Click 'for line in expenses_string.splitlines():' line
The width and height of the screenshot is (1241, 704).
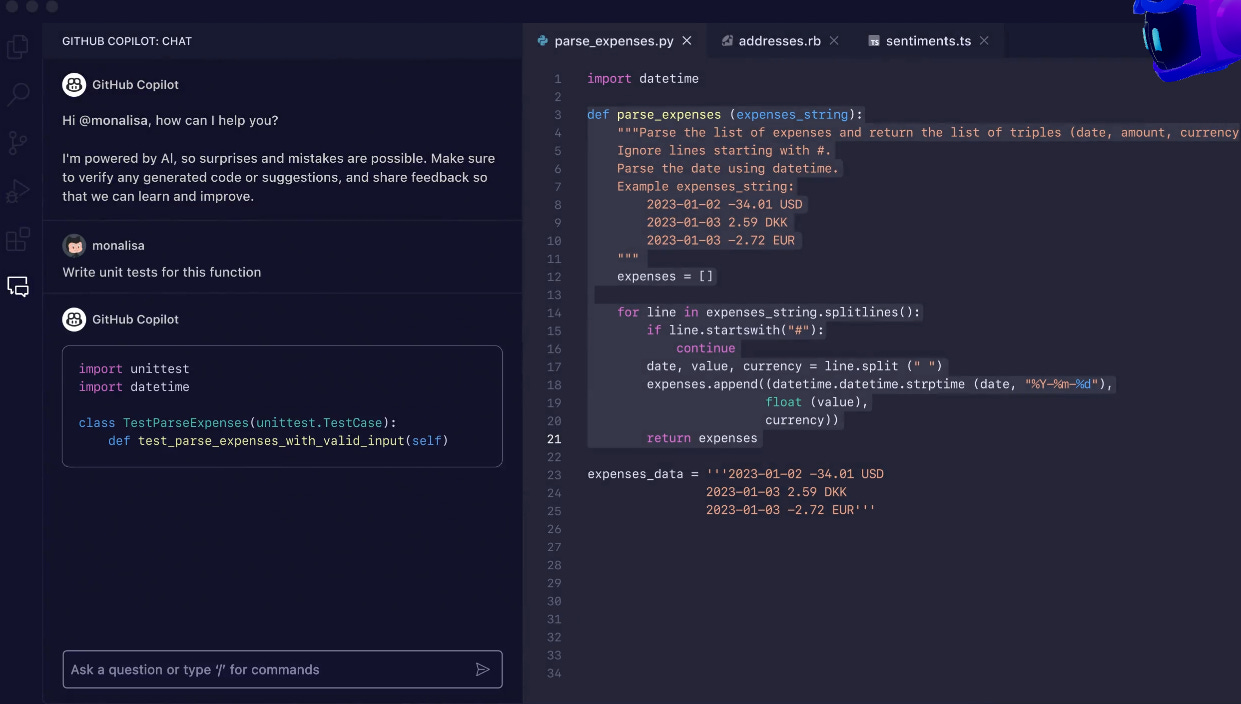(768, 313)
